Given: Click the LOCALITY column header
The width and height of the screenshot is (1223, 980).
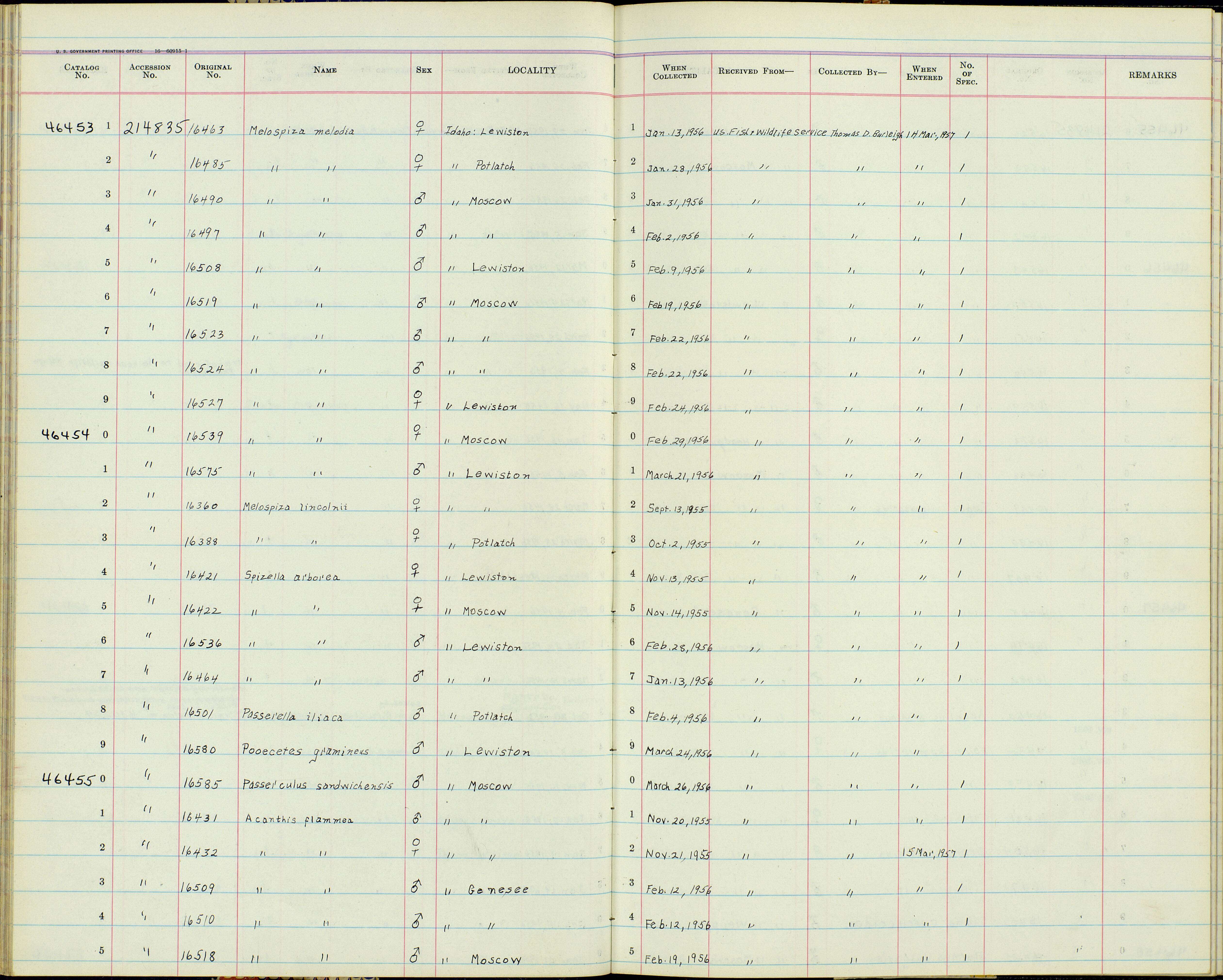Looking at the screenshot, I should (532, 70).
